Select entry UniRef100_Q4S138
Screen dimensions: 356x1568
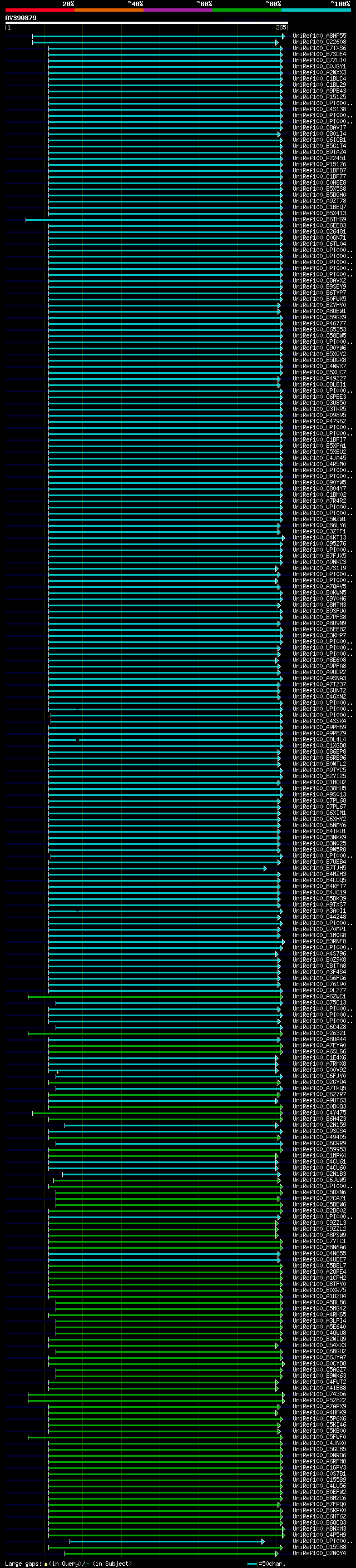point(319,110)
